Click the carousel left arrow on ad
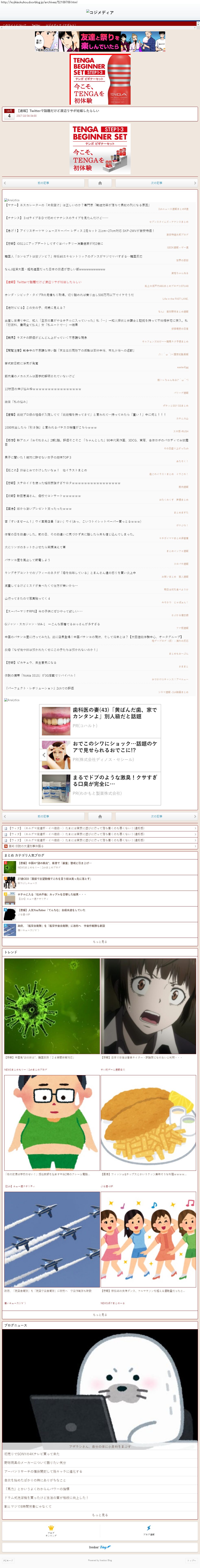200x1568 pixels. pyautogui.click(x=44, y=755)
